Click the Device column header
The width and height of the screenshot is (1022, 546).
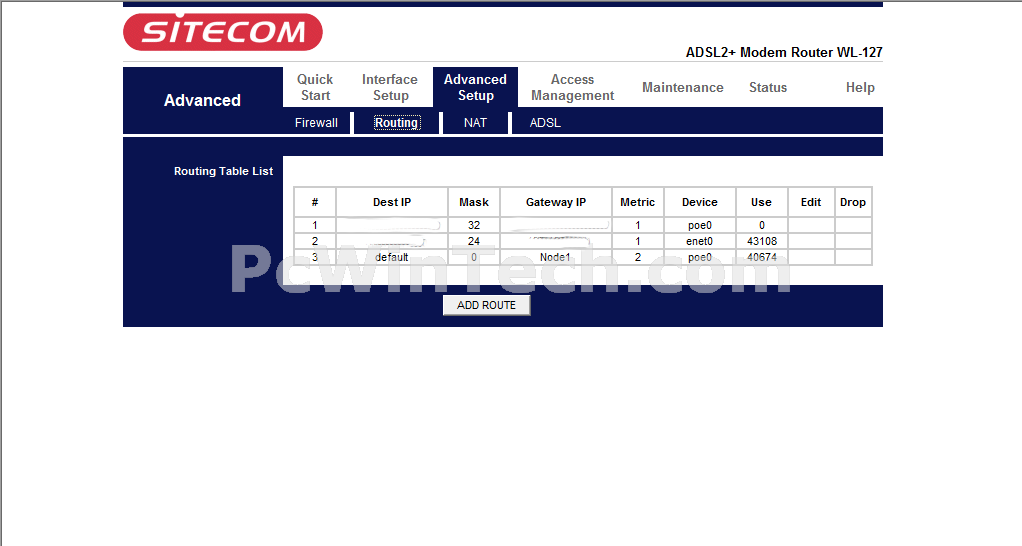tap(699, 202)
